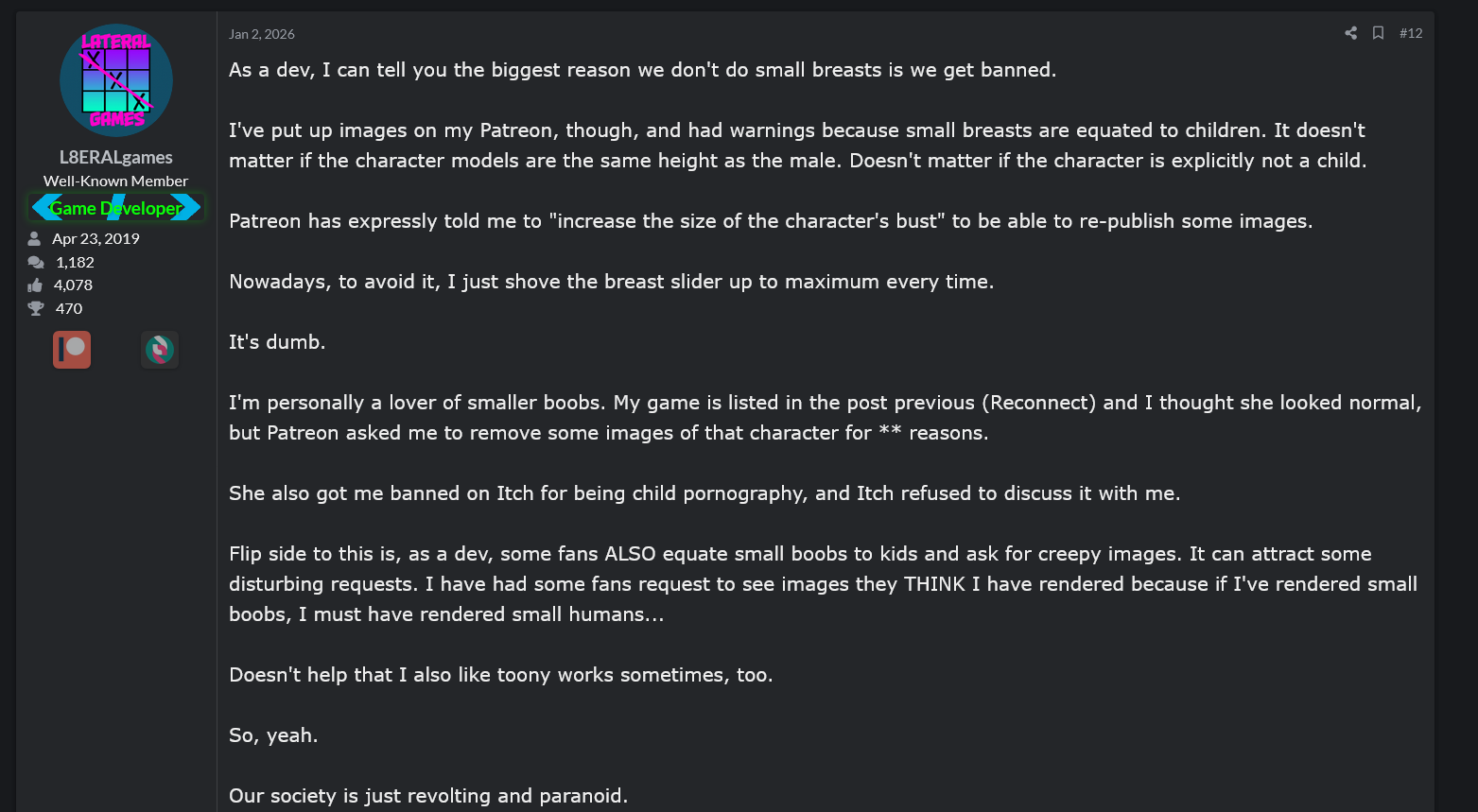
Task: Open the #12 post permalink
Action: [1411, 33]
